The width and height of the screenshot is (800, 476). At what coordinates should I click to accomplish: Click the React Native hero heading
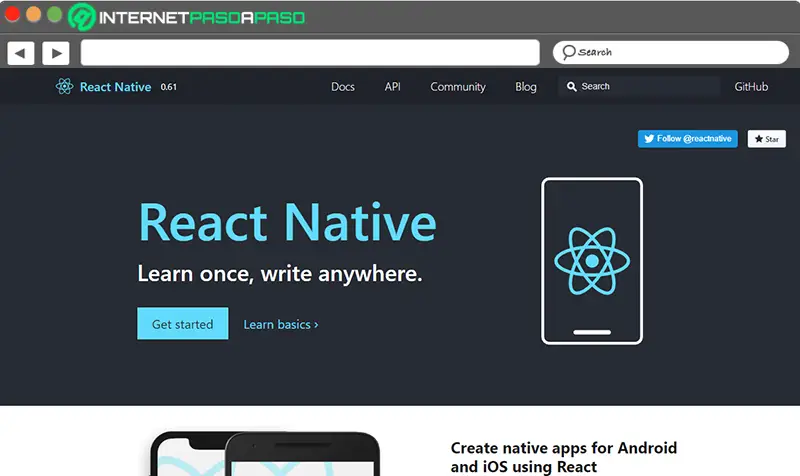pos(288,222)
